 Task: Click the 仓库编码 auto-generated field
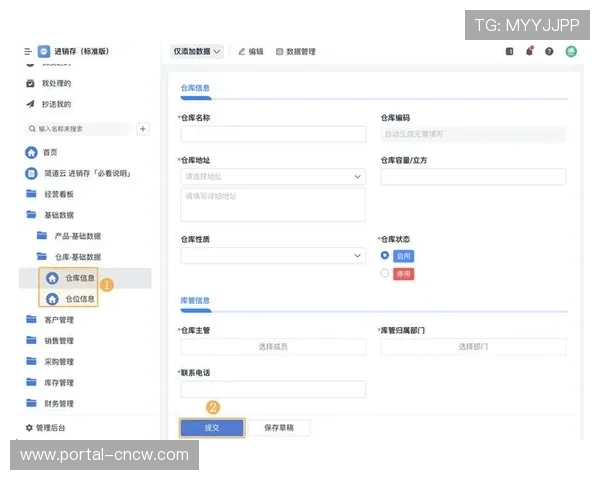pyautogui.click(x=473, y=134)
